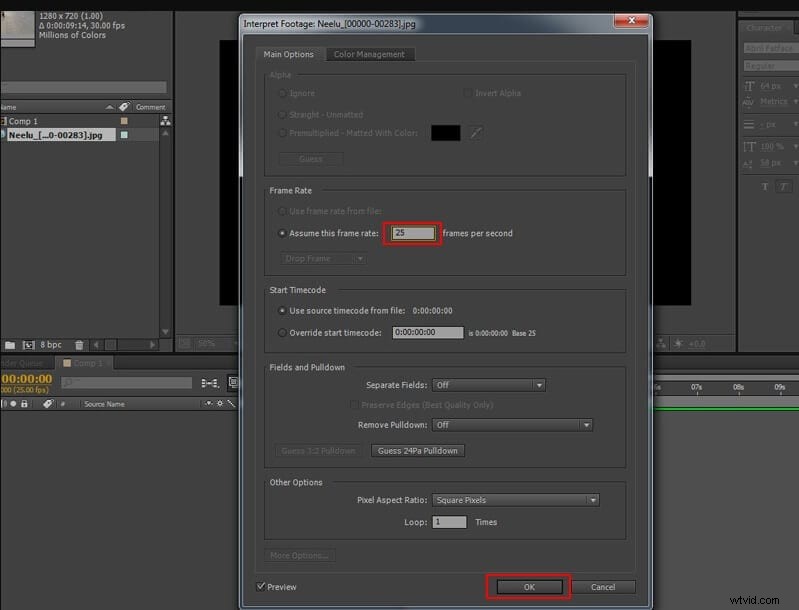
Task: Click the Override start timecode input field
Action: pos(428,332)
